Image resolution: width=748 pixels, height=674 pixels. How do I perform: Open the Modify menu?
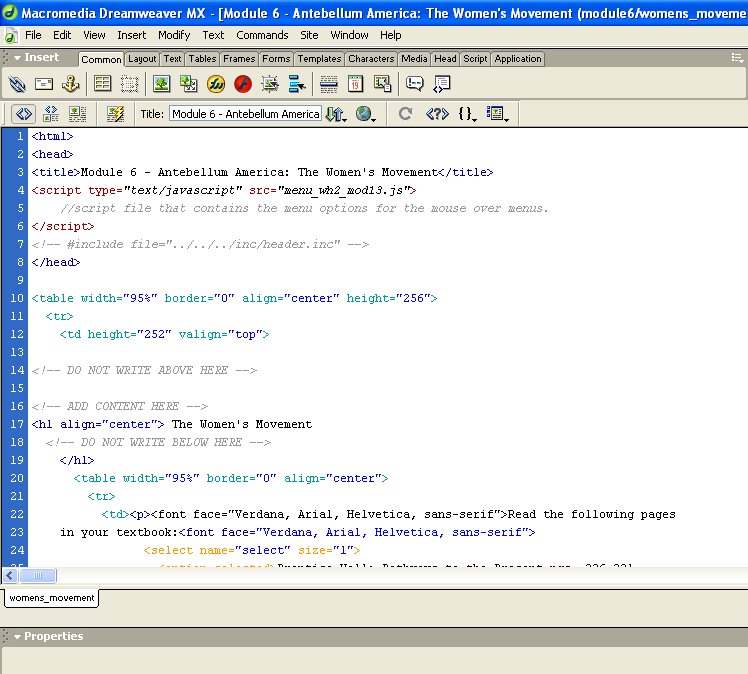174,35
